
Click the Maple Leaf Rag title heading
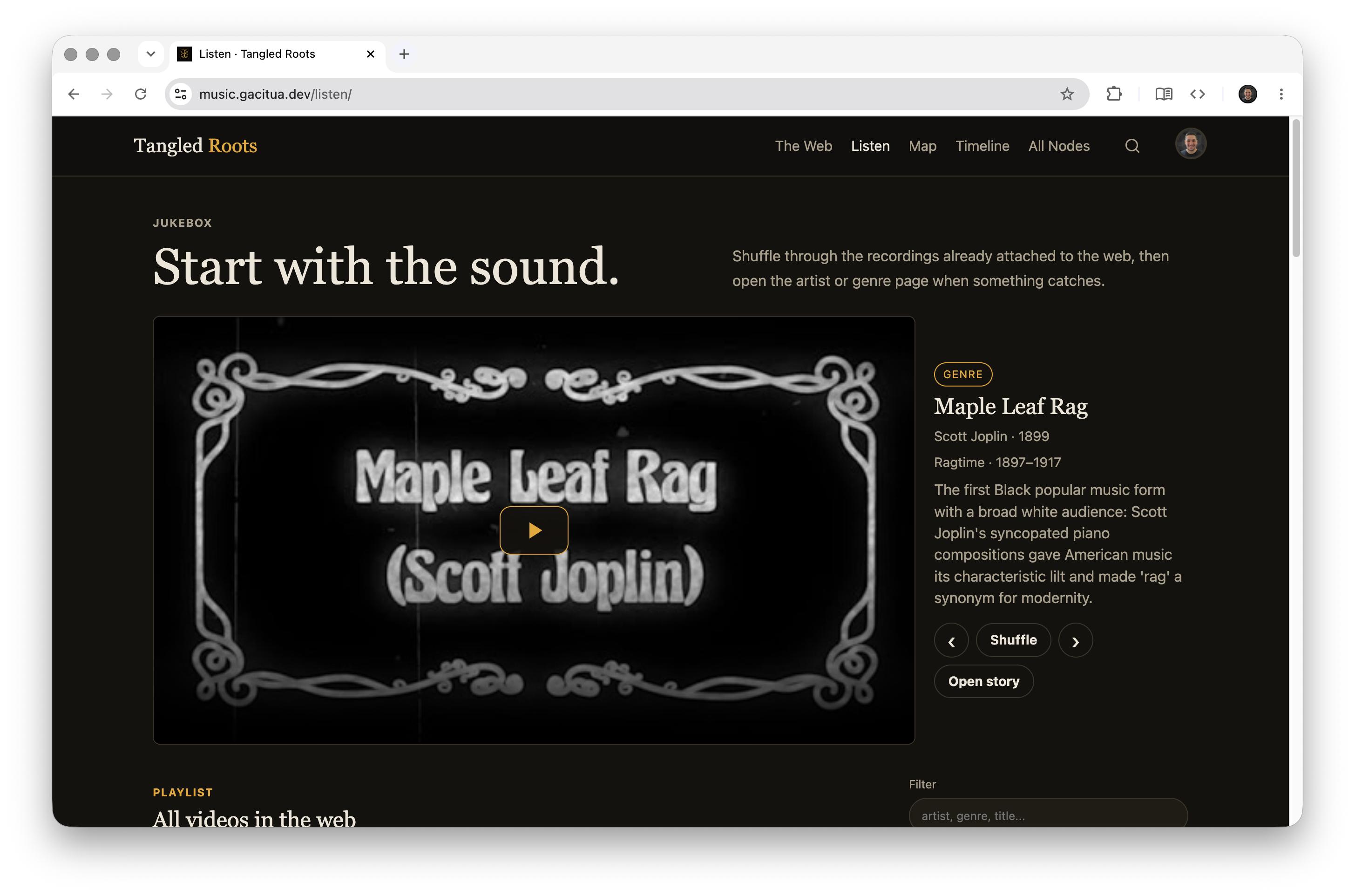pyautogui.click(x=1010, y=406)
